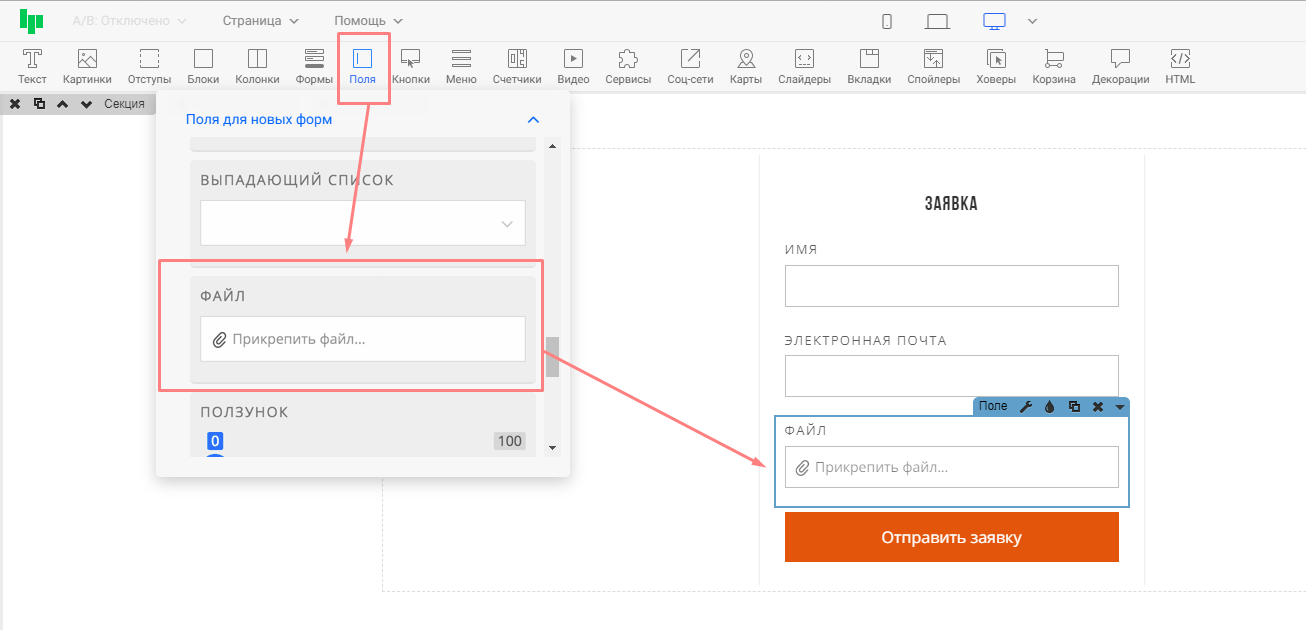The image size is (1306, 630).
Task: Duplicate the selected Поле field
Action: 1073,407
